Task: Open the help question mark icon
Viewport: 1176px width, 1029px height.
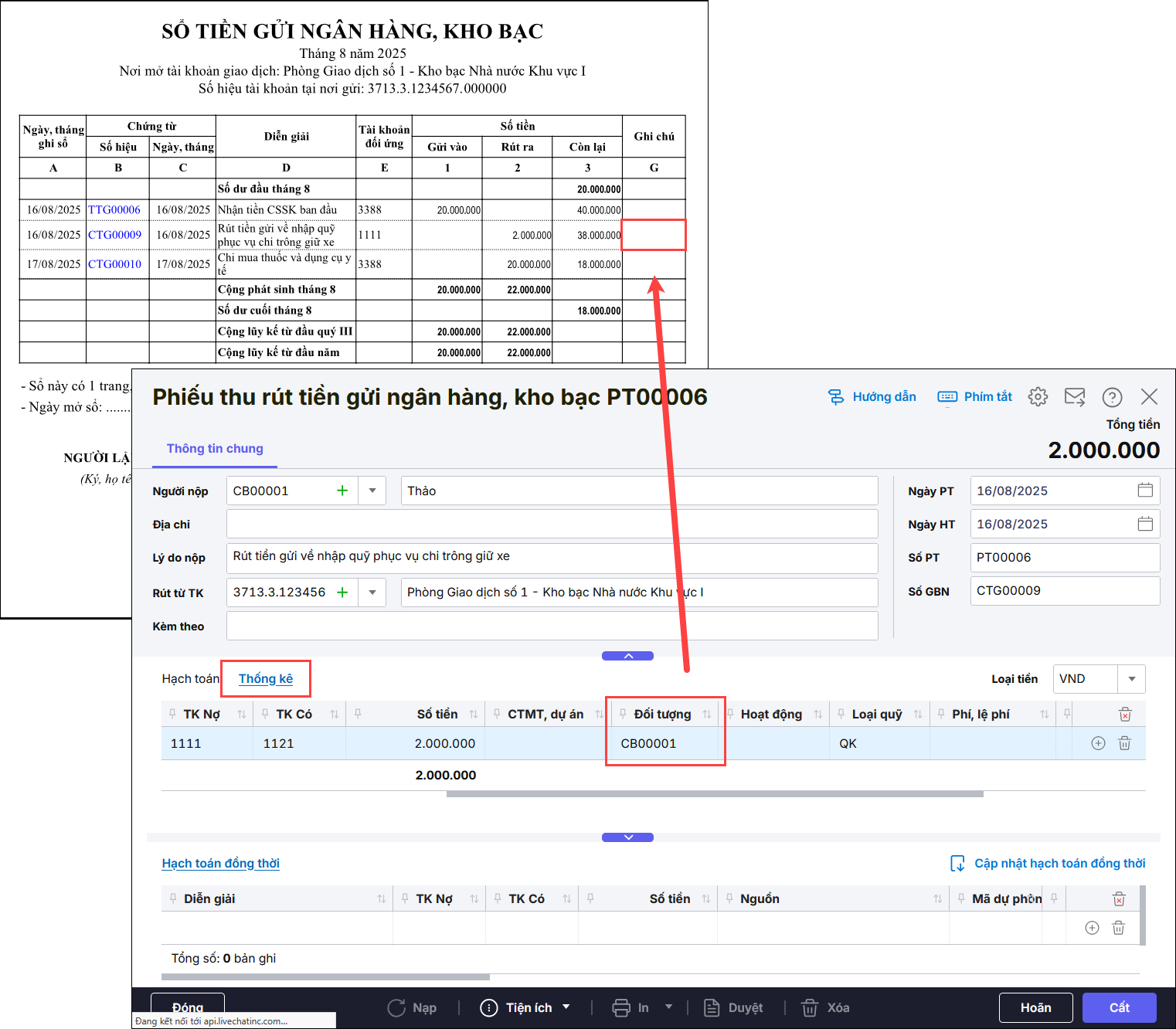Action: click(1111, 397)
